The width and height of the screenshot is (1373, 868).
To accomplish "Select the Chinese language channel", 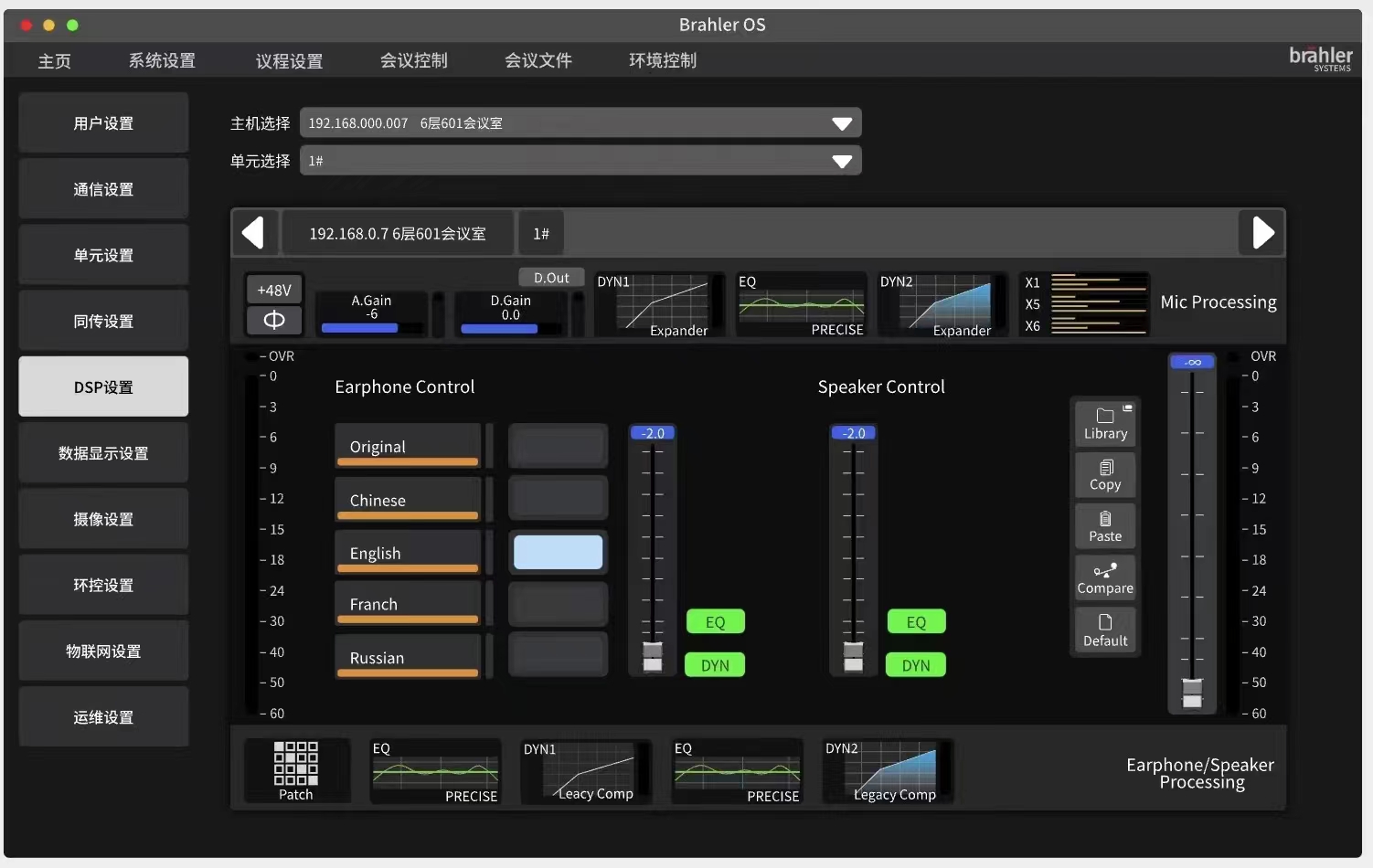I will (x=408, y=499).
